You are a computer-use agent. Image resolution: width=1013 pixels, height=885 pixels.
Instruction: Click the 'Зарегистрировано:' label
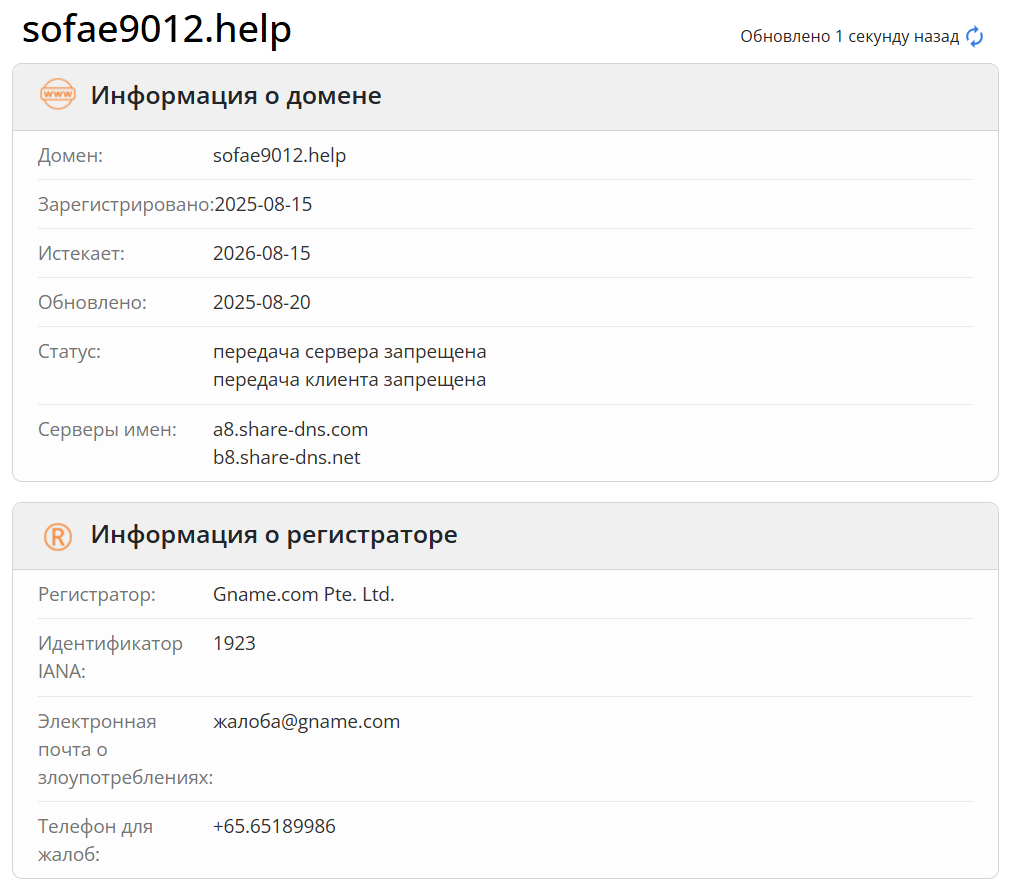pos(126,205)
